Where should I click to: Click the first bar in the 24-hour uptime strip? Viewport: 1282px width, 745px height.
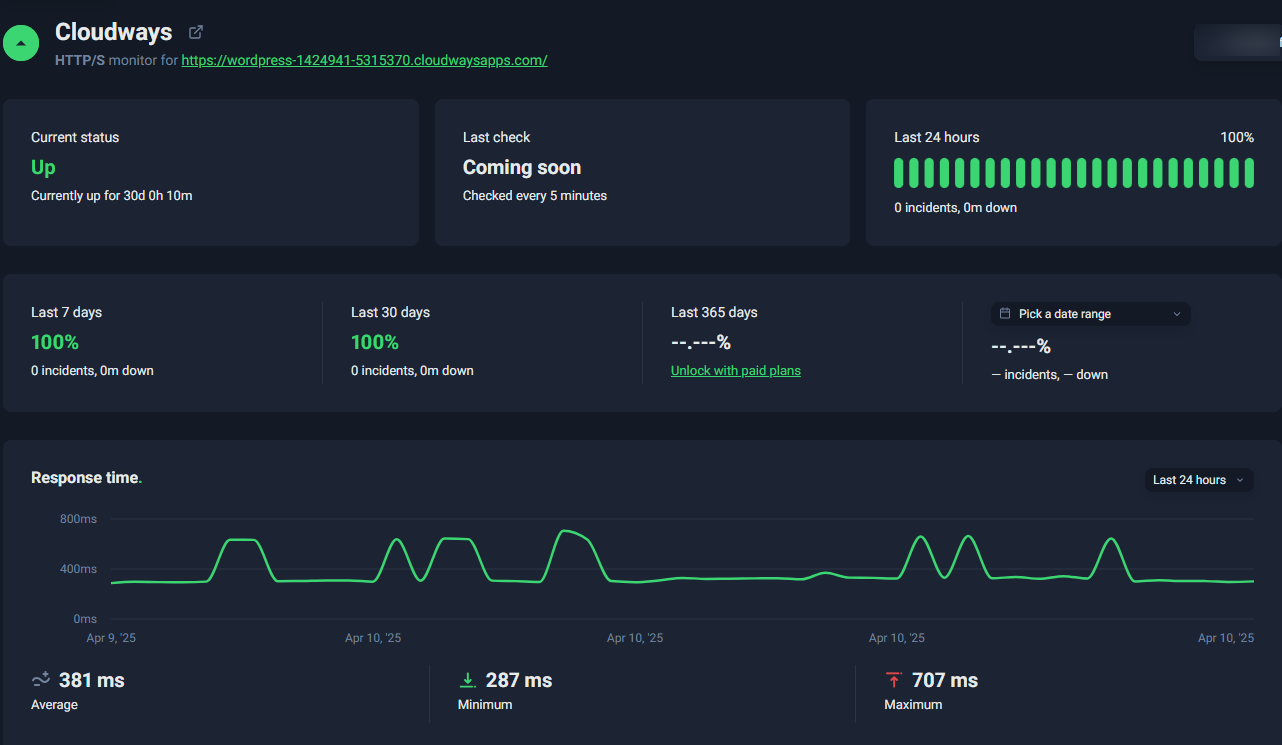(899, 173)
